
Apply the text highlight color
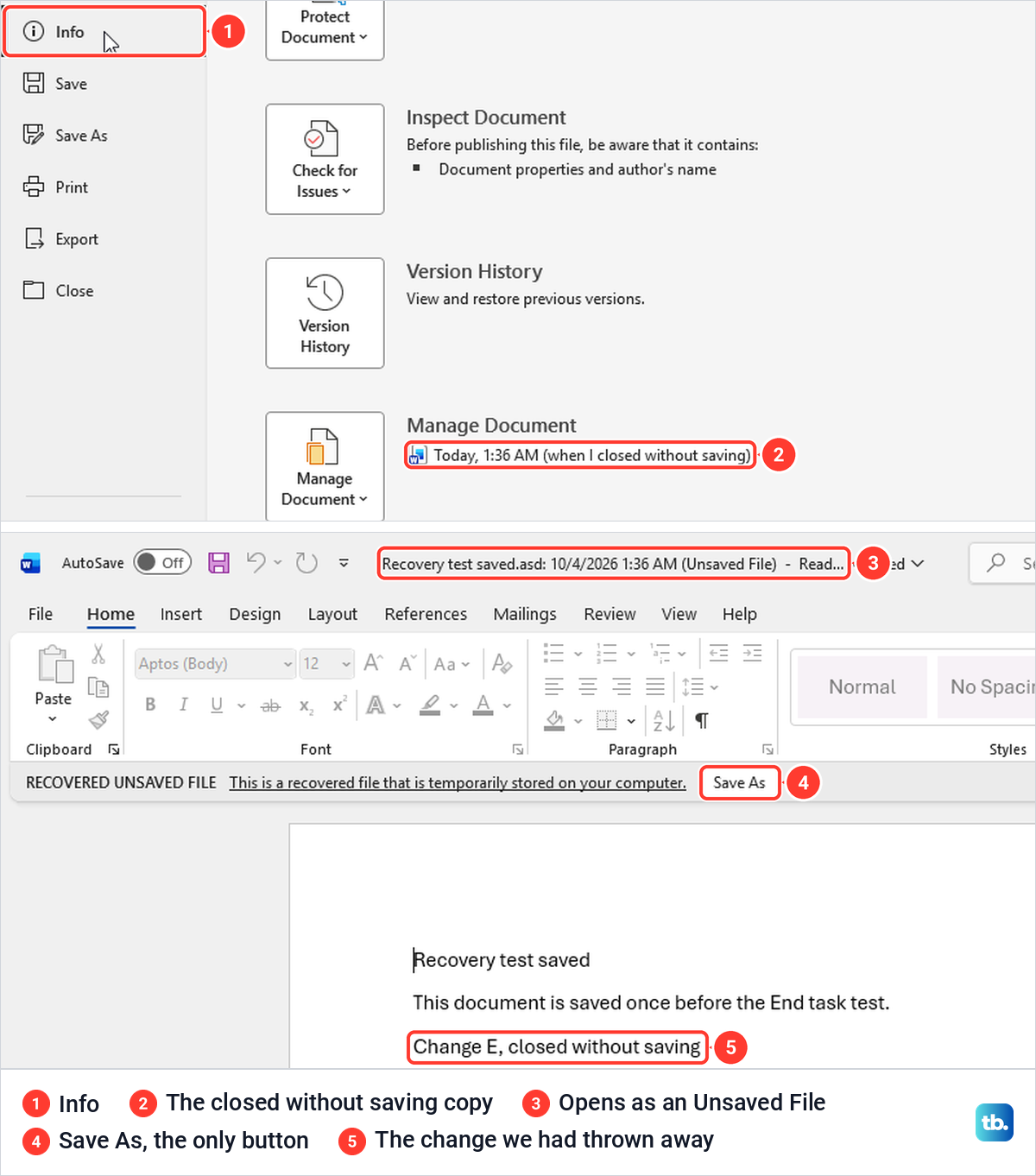coord(430,705)
